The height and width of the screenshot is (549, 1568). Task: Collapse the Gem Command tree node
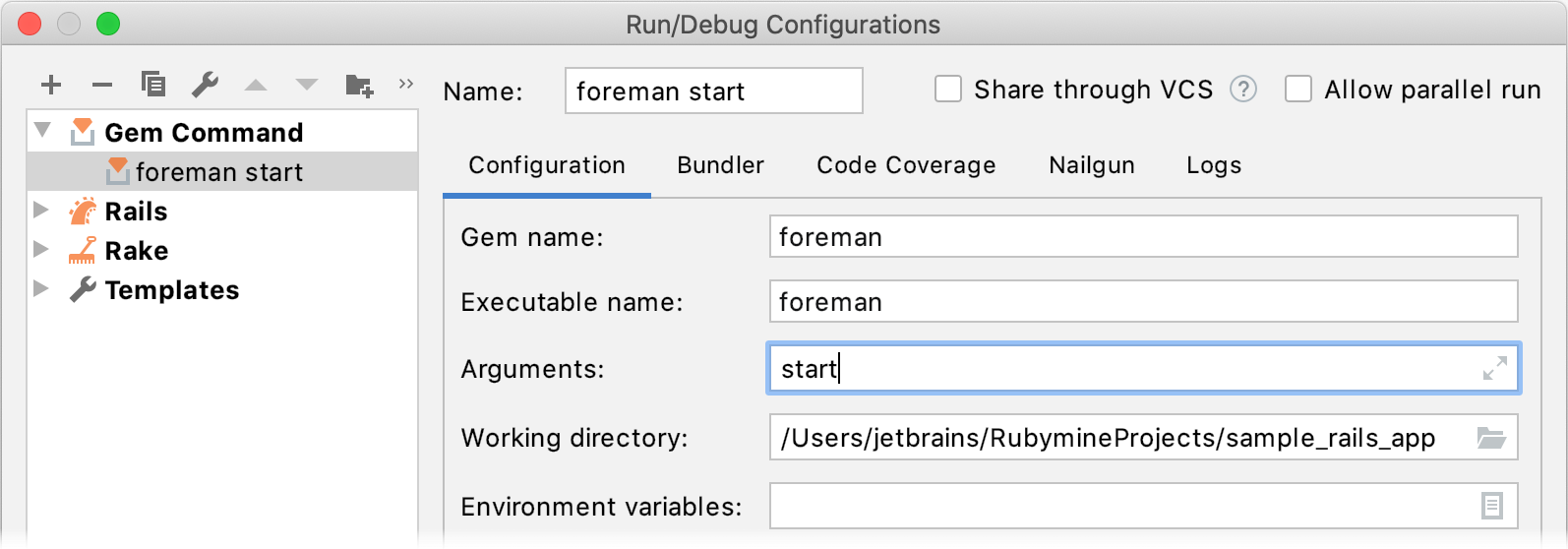click(x=42, y=131)
